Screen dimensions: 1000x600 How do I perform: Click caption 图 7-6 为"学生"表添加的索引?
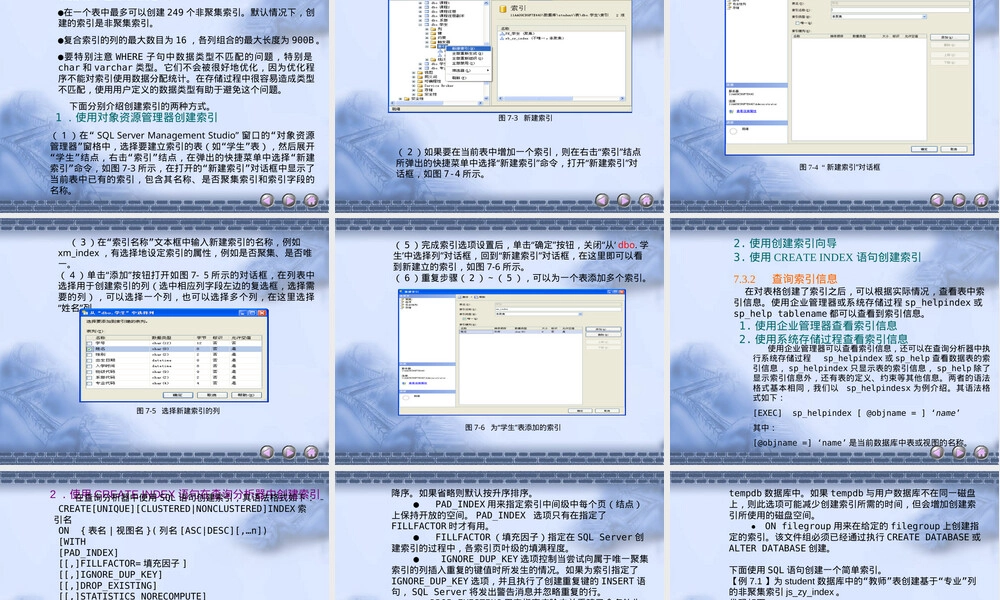click(x=513, y=427)
